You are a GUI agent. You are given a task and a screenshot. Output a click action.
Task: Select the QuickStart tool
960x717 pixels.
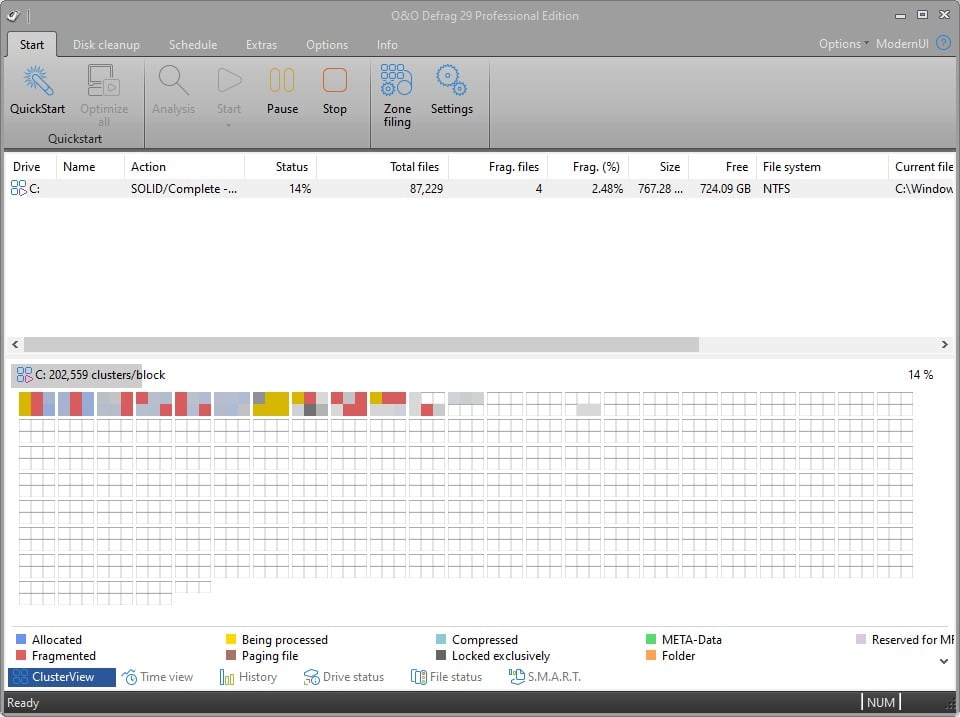coord(36,88)
